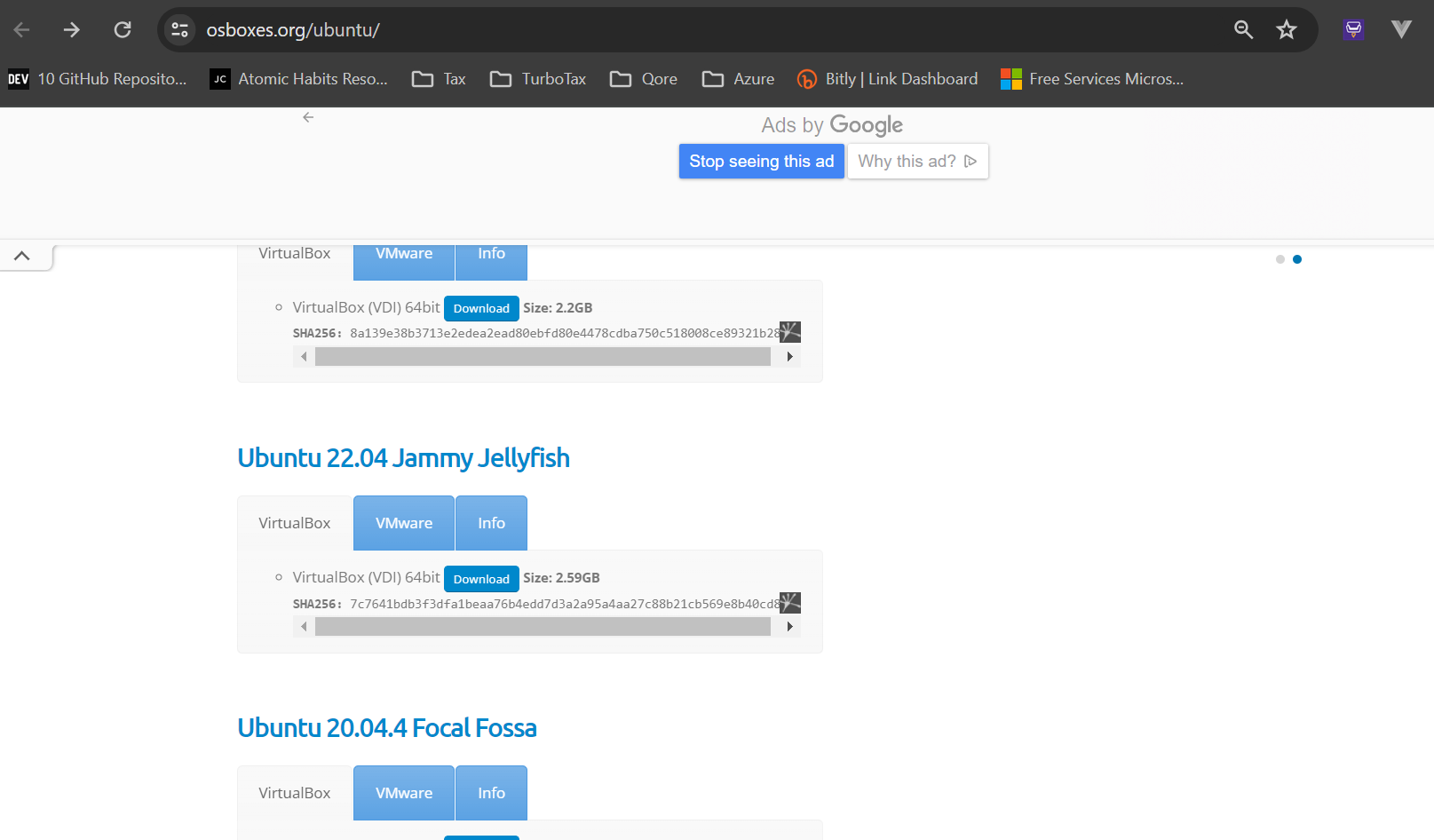The image size is (1434, 840).
Task: Open the TurboTax bookmarks folder
Action: point(538,79)
